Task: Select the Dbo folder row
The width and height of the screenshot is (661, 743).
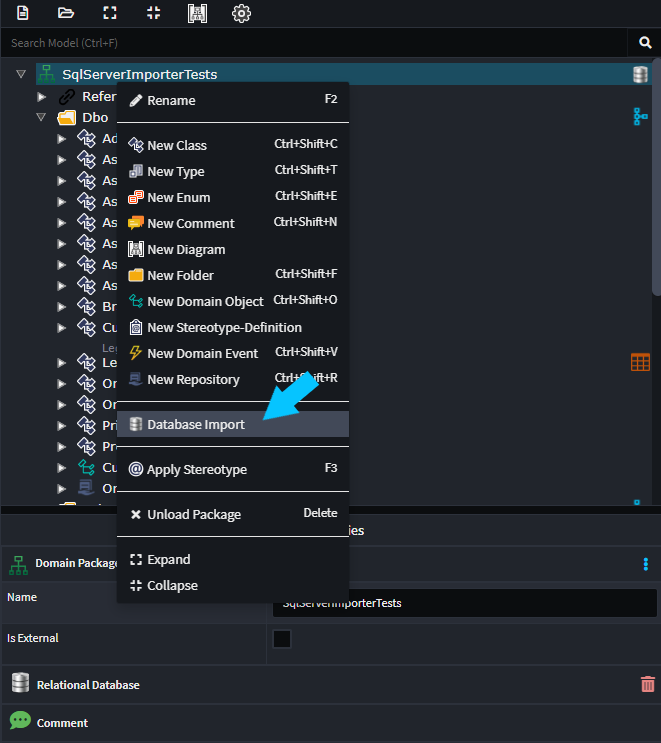Action: point(95,118)
